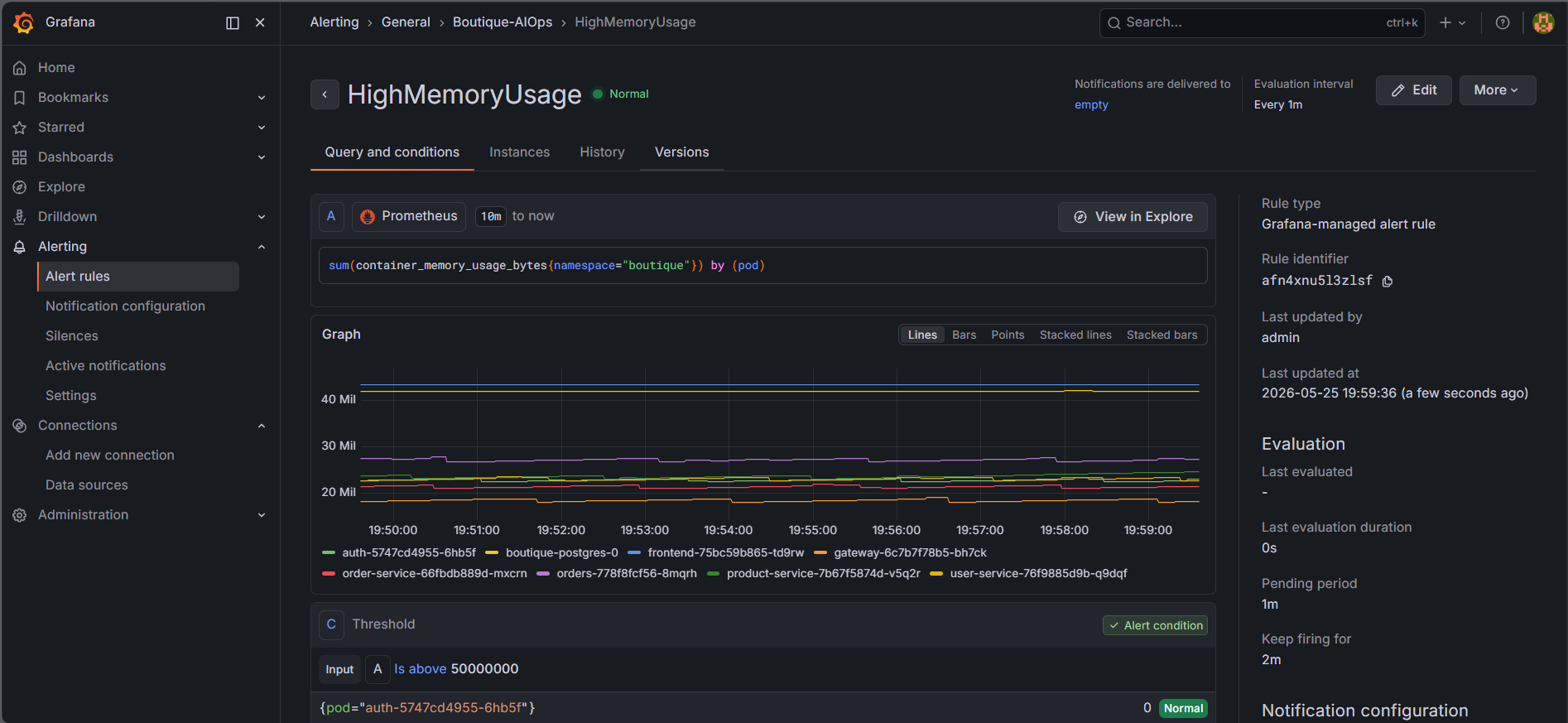This screenshot has width=1568, height=723.
Task: Expand the Administration section chevron
Action: (262, 515)
